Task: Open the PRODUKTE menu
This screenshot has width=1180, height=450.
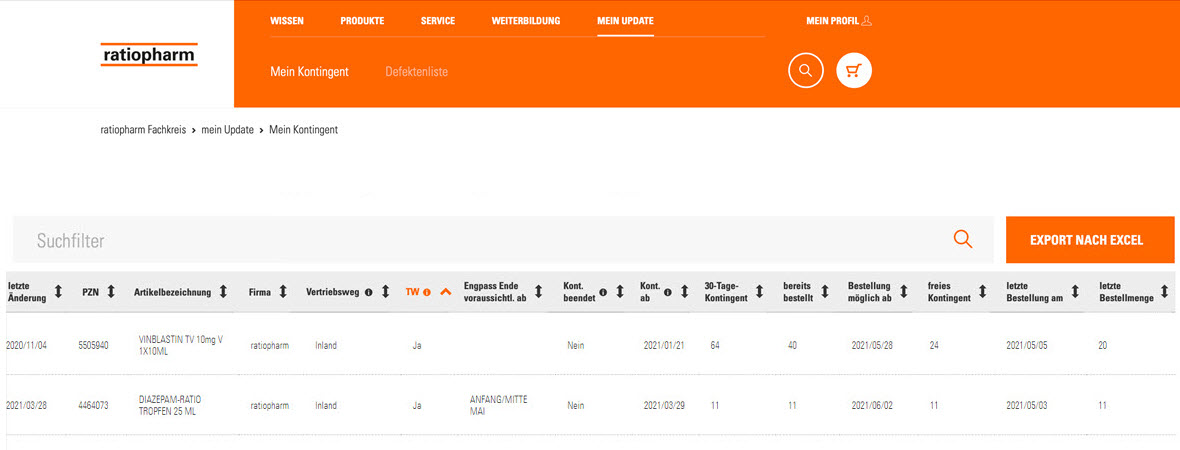Action: [x=362, y=21]
